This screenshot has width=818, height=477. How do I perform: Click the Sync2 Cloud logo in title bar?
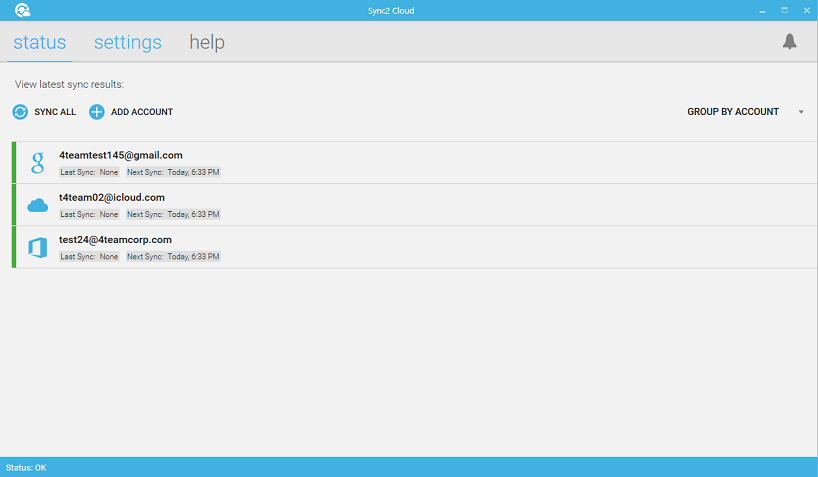coord(22,10)
